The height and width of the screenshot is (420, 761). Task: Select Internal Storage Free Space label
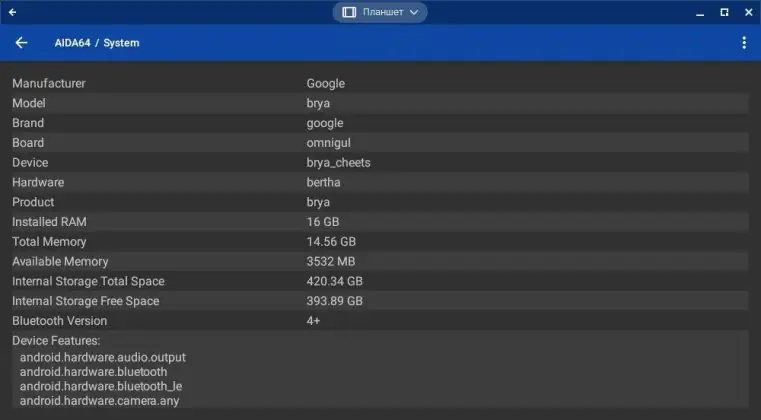[x=85, y=301]
